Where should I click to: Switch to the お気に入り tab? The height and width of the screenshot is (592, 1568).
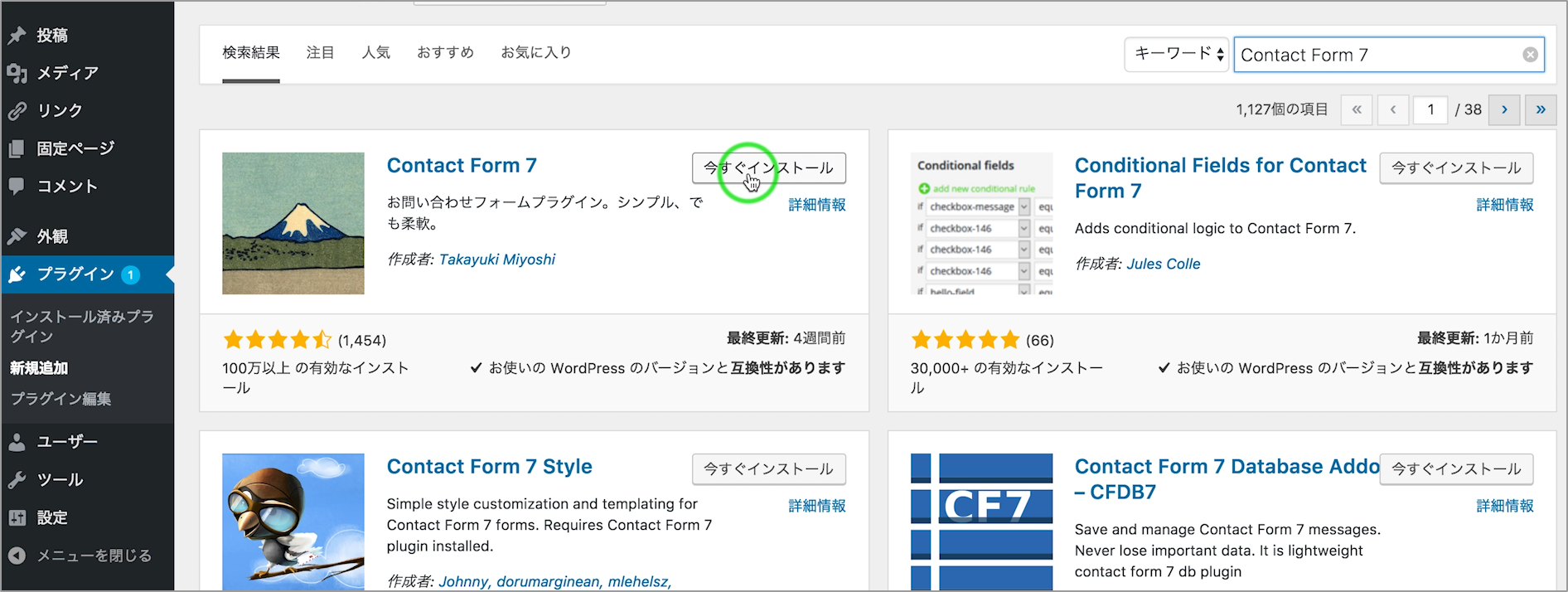click(x=536, y=53)
